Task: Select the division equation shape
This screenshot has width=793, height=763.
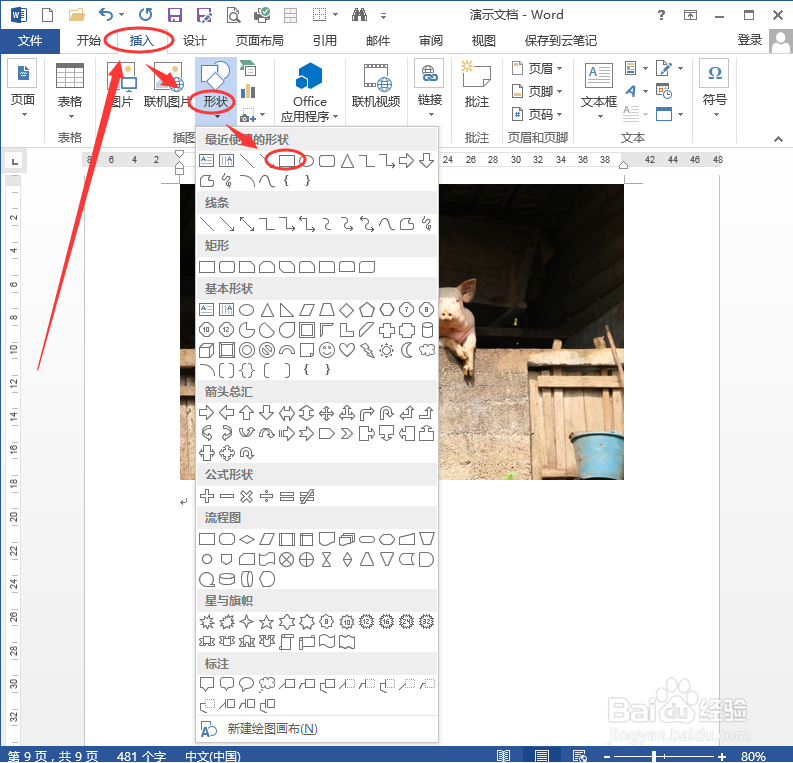Action: click(267, 496)
